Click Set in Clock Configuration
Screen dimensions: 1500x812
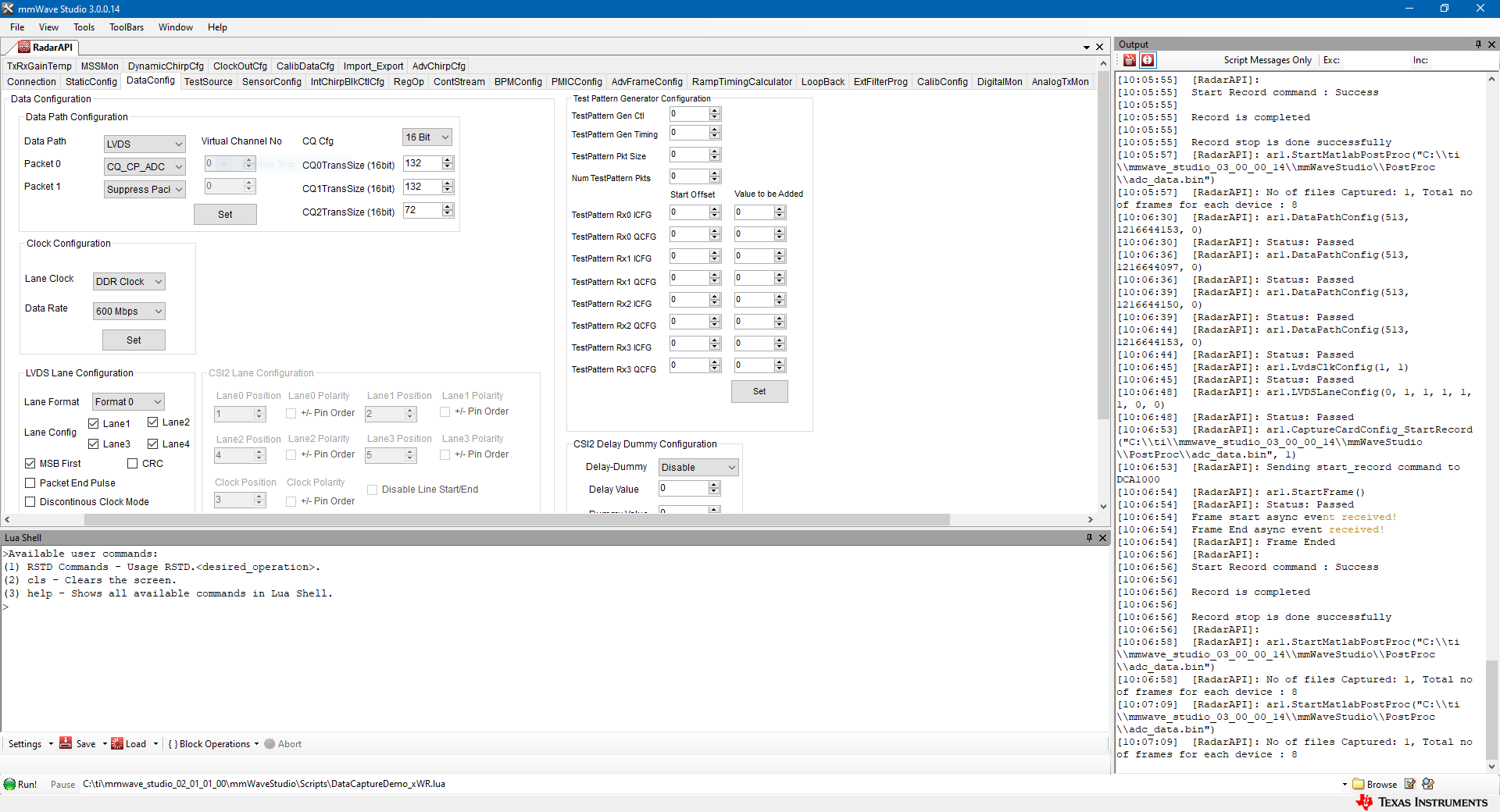(134, 340)
